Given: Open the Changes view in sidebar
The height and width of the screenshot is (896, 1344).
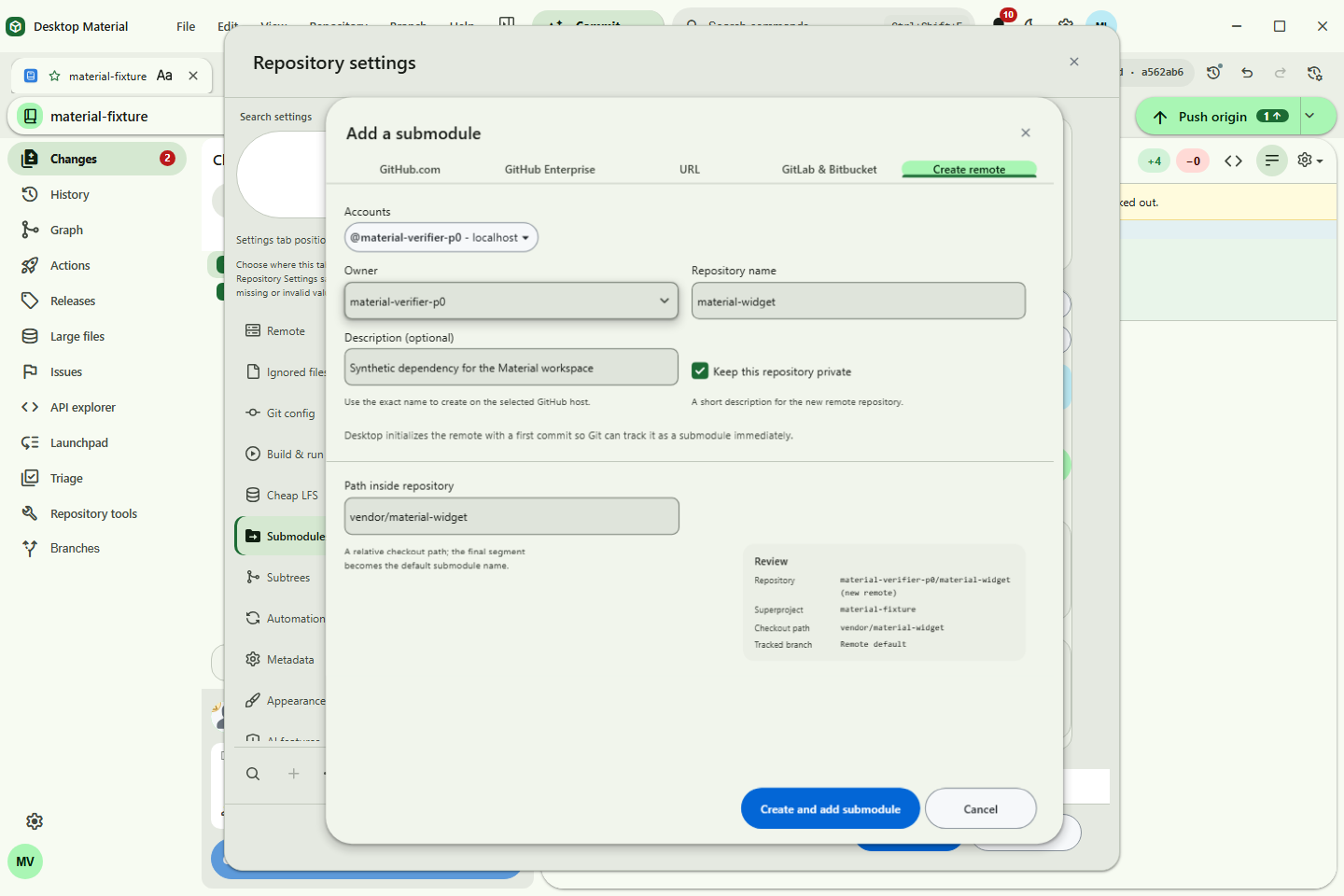Looking at the screenshot, I should pos(97,159).
